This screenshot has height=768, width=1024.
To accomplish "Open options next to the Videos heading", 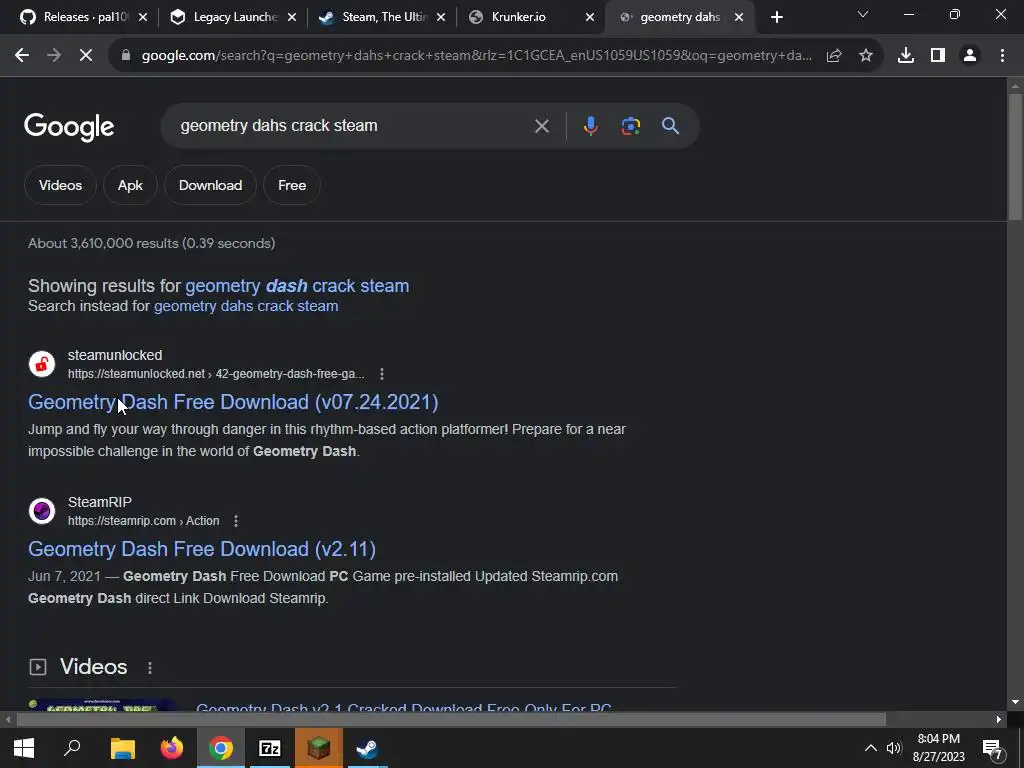I will click(x=150, y=667).
